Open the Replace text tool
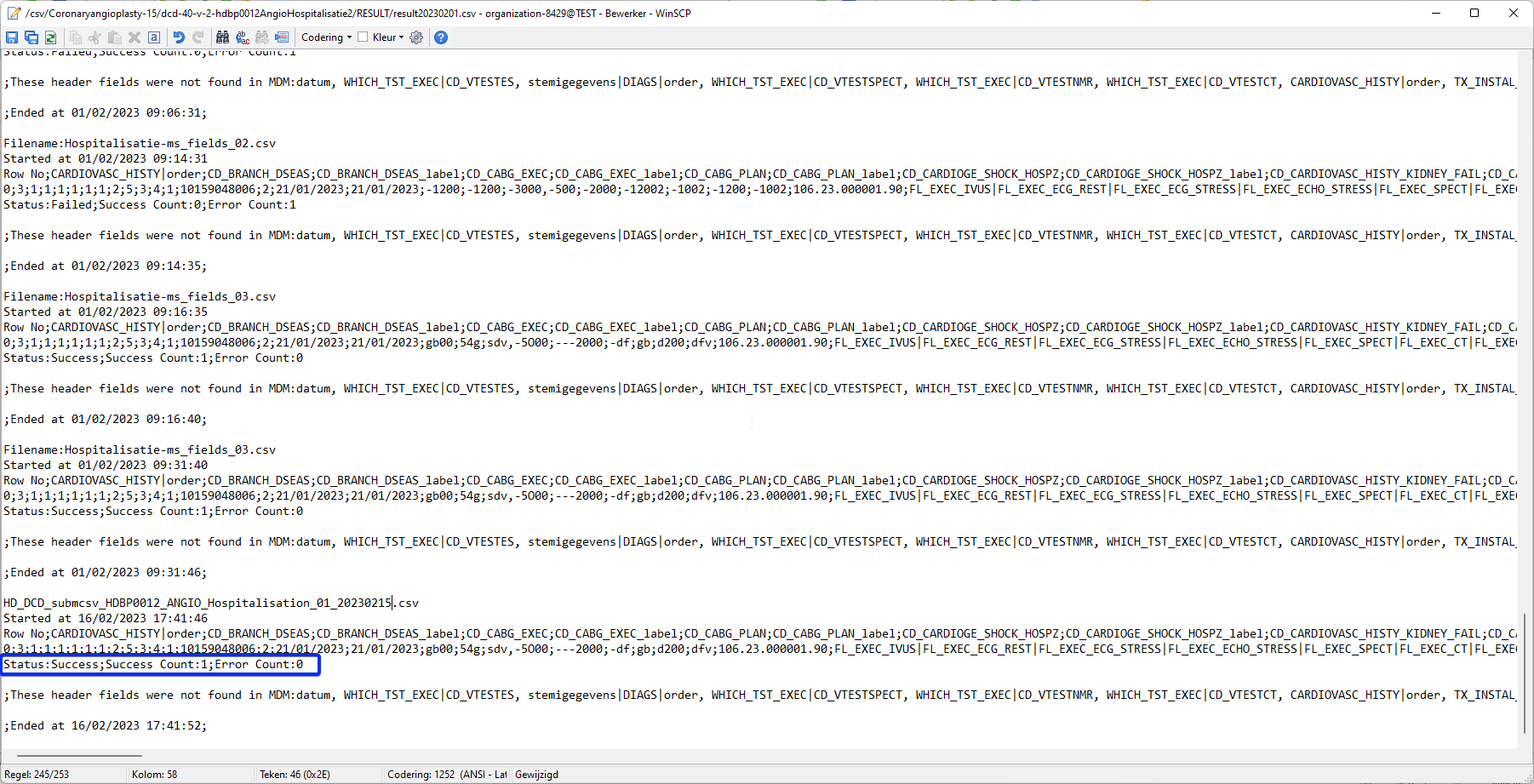 (243, 37)
